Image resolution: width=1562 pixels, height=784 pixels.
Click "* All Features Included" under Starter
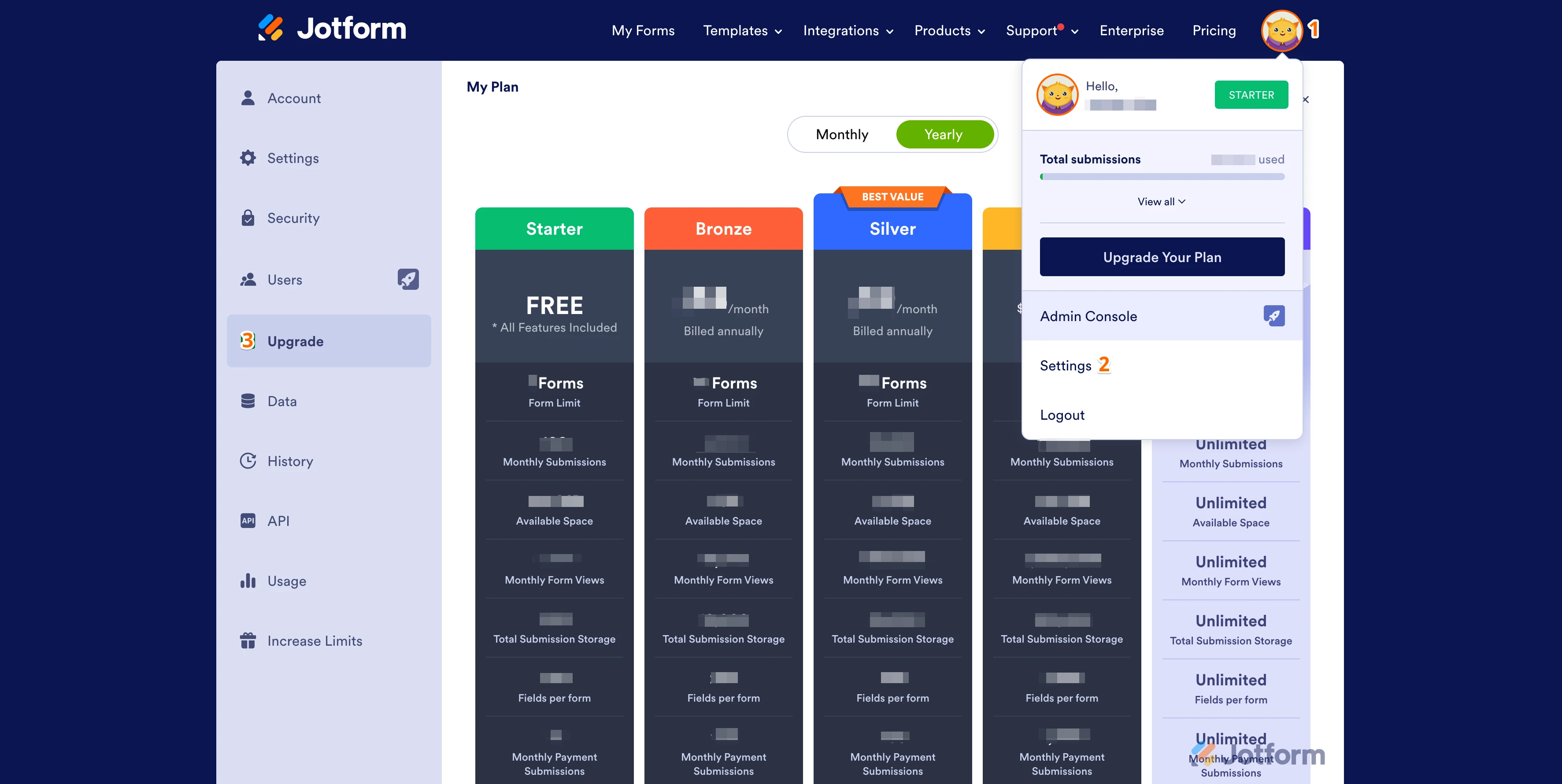[554, 327]
